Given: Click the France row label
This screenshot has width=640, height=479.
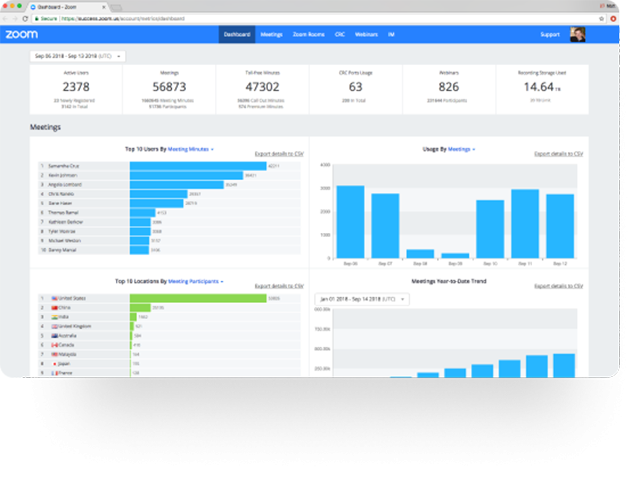Looking at the screenshot, I should (x=66, y=373).
